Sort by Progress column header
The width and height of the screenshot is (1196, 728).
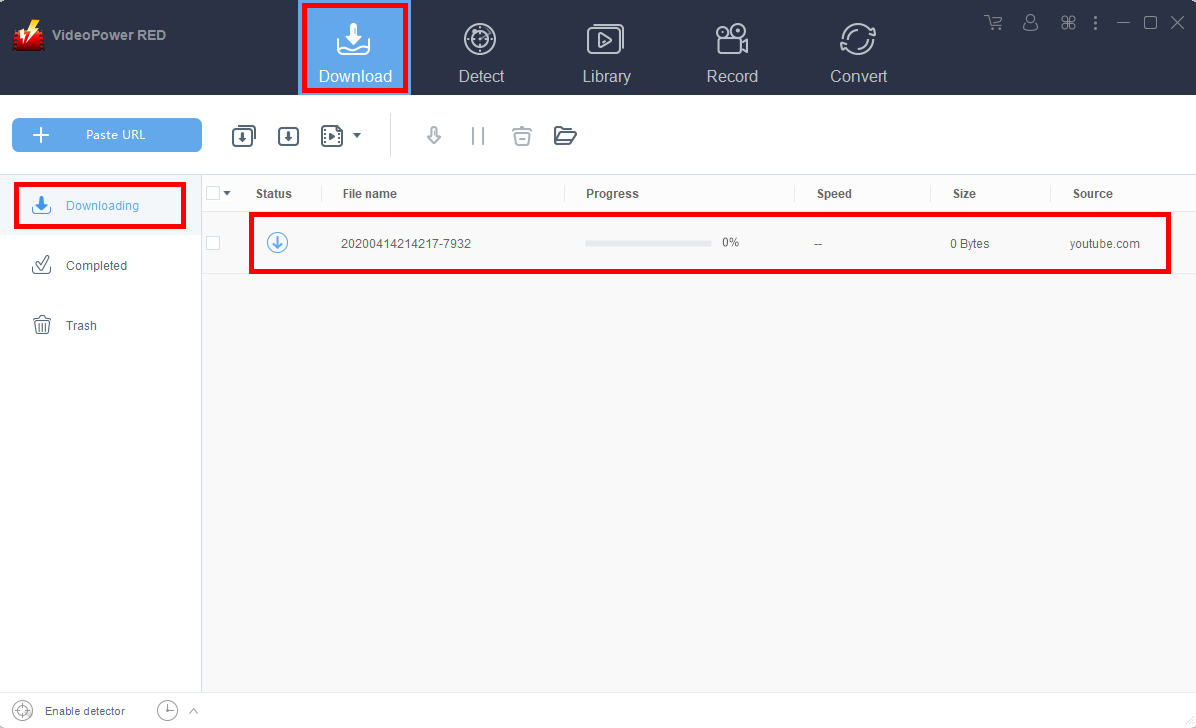point(612,194)
